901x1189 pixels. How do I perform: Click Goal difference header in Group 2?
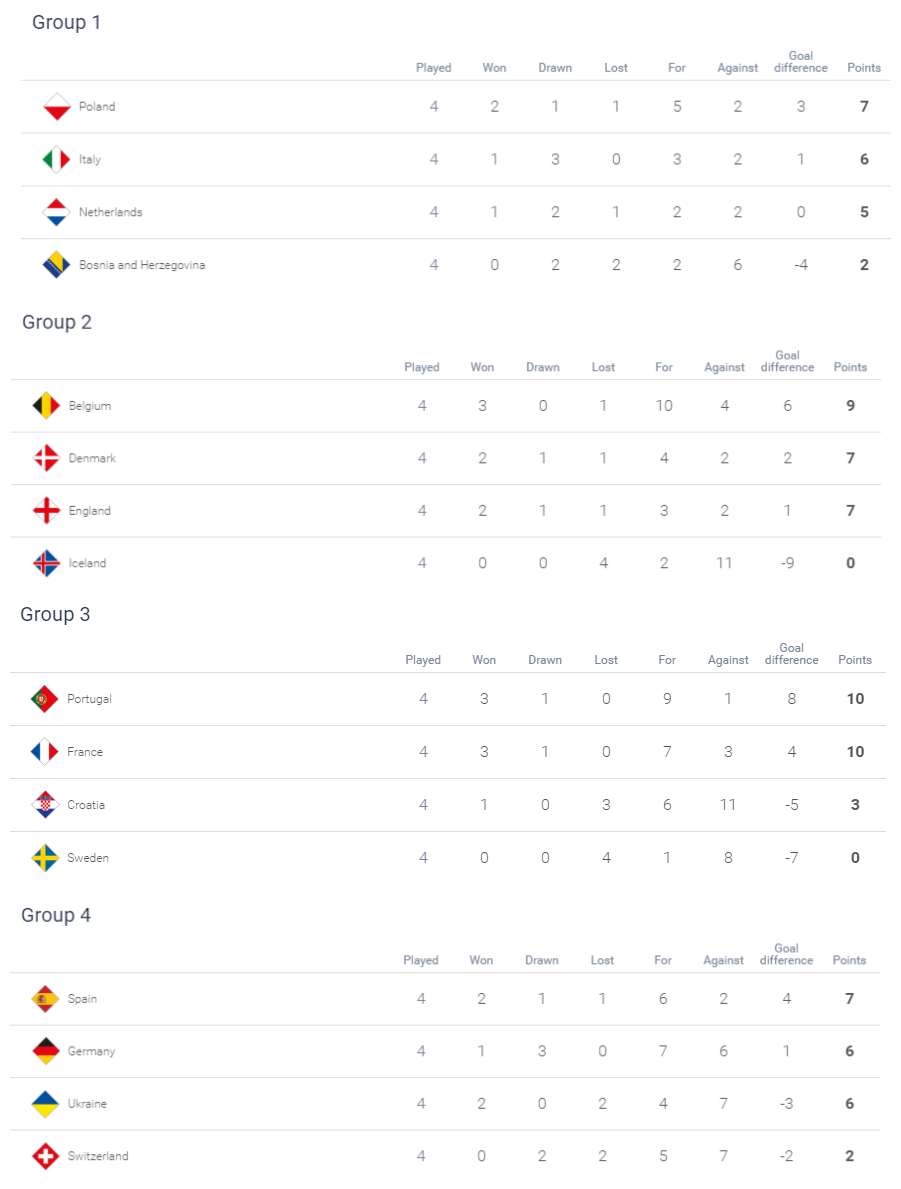[787, 361]
